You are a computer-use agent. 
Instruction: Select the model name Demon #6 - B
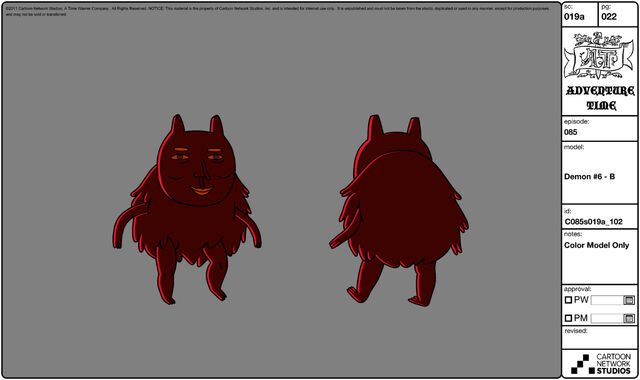(589, 177)
